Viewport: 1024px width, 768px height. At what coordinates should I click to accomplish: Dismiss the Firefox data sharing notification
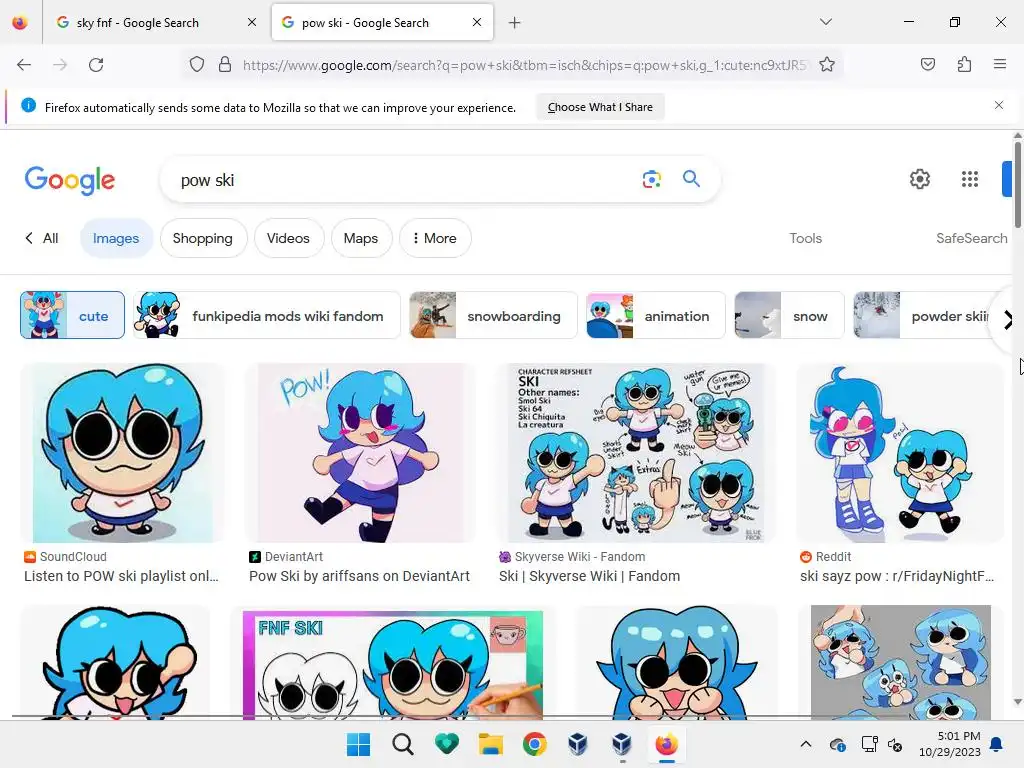999,105
